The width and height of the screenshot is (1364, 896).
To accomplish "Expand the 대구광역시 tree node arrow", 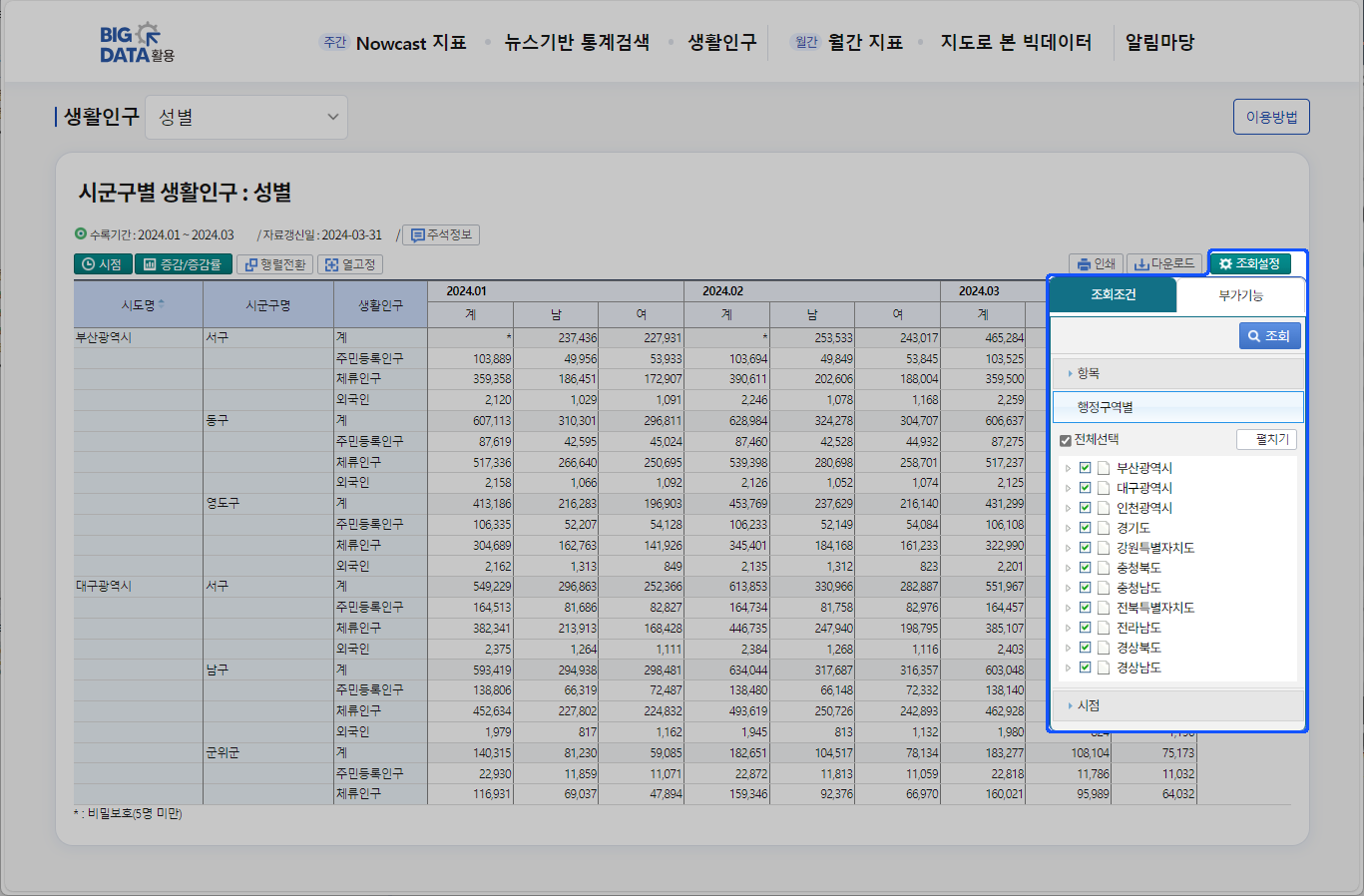I will (1068, 488).
